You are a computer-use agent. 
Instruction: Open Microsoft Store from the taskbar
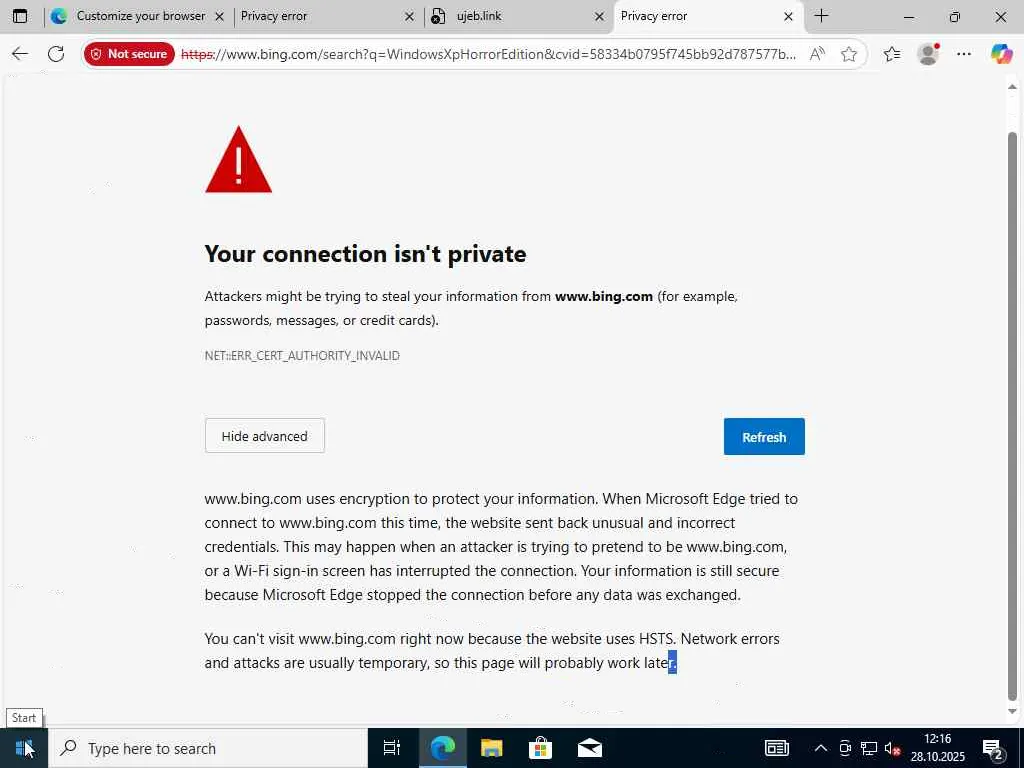click(x=540, y=748)
